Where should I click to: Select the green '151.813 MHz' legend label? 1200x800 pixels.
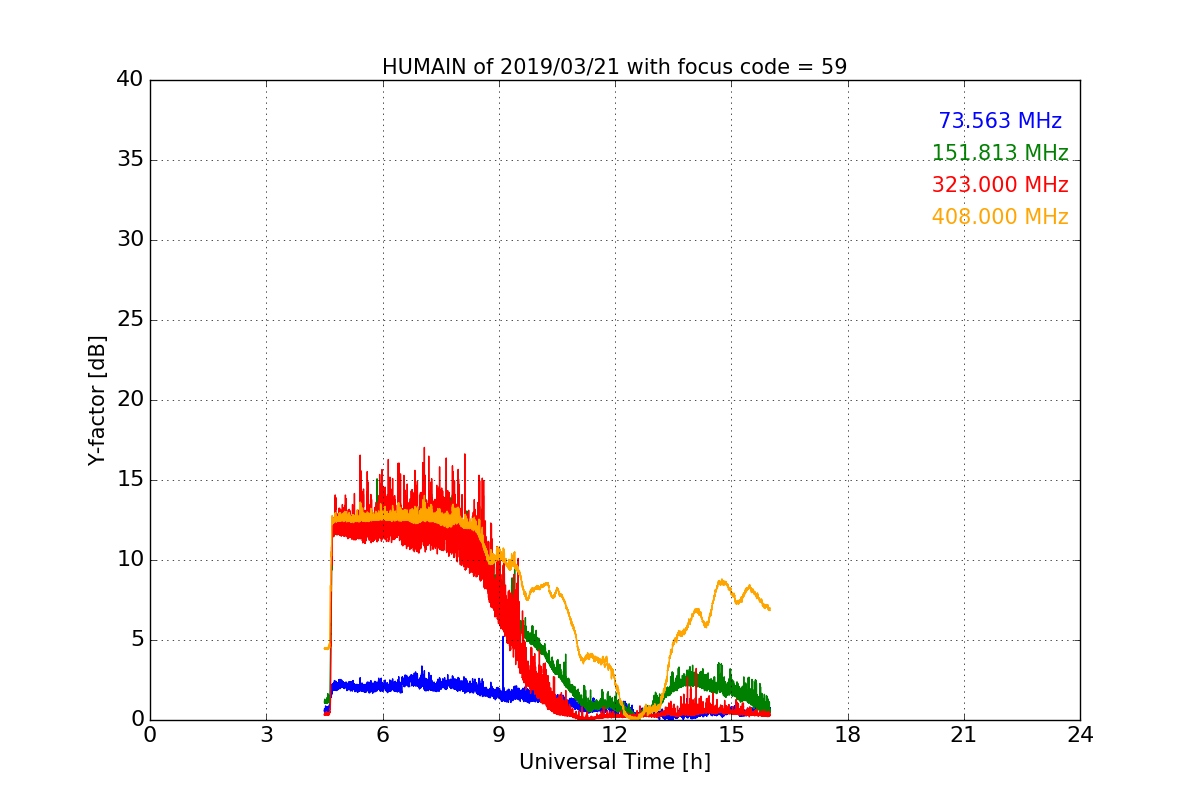pos(1000,153)
